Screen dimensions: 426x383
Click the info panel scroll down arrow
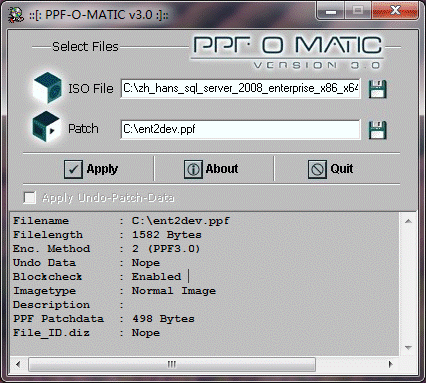pyautogui.click(x=408, y=348)
